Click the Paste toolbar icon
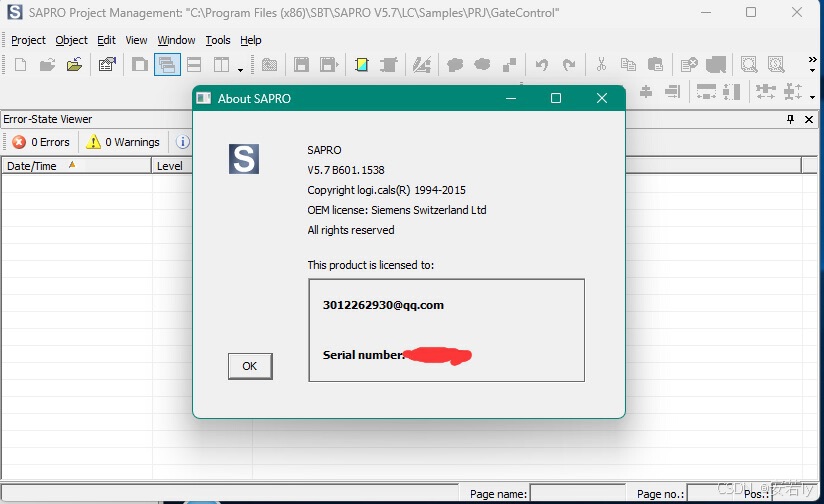Screen dimensions: 824x504 655,65
